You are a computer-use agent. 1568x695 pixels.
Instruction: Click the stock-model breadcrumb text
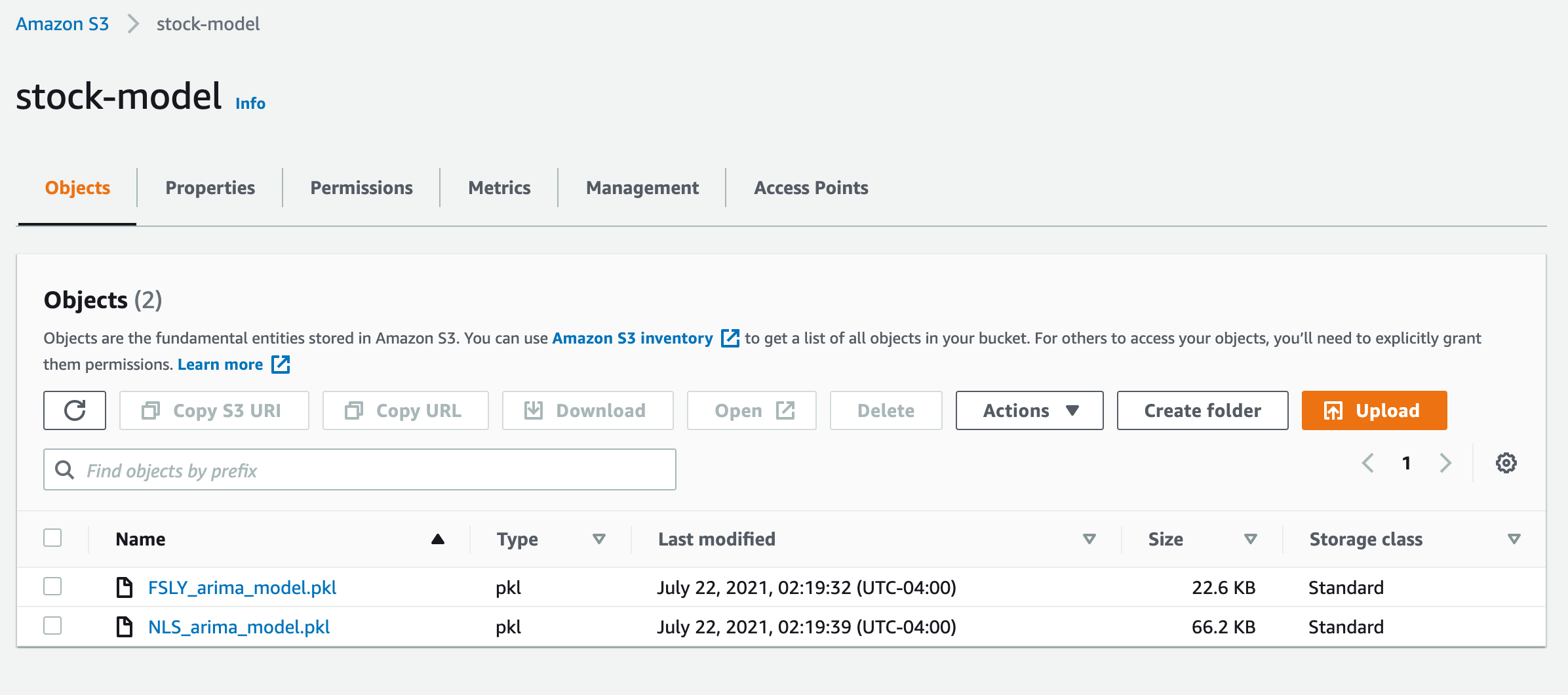(208, 24)
